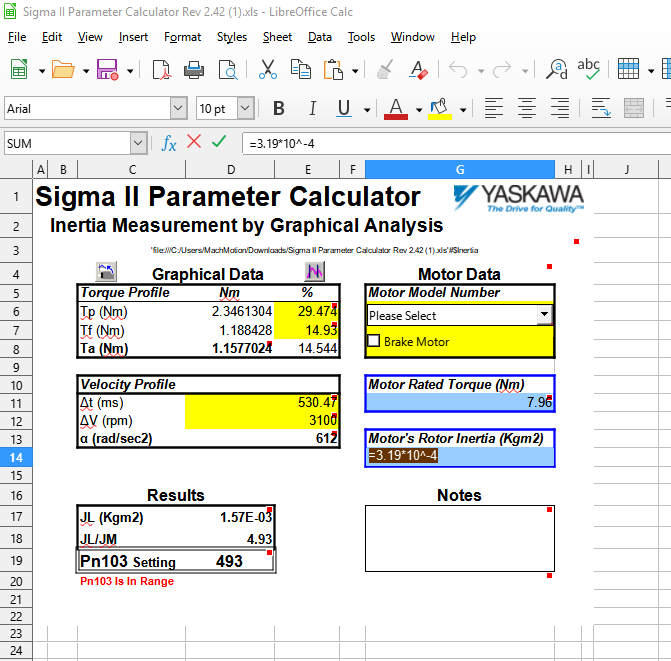Toggle Bold formatting
Viewport: 671px width, 661px height.
click(279, 108)
